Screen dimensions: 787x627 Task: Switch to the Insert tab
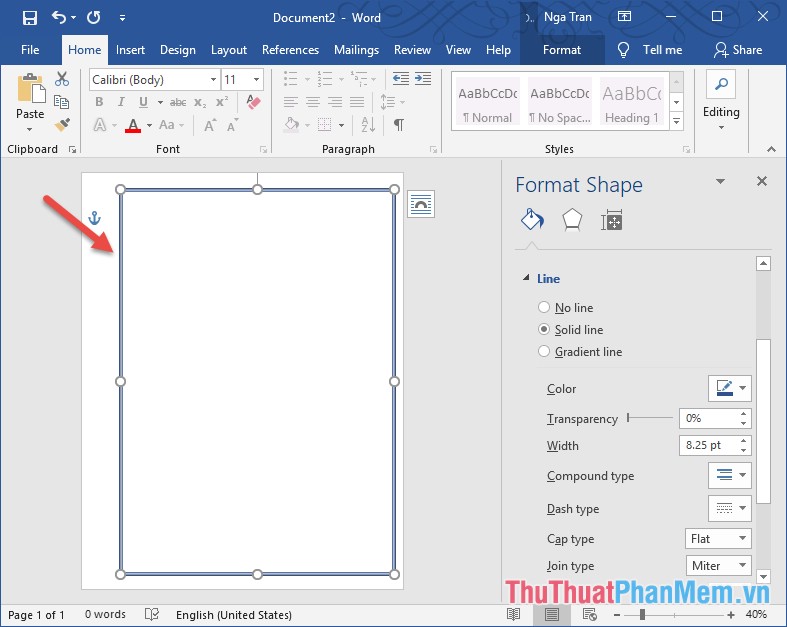tap(130, 50)
